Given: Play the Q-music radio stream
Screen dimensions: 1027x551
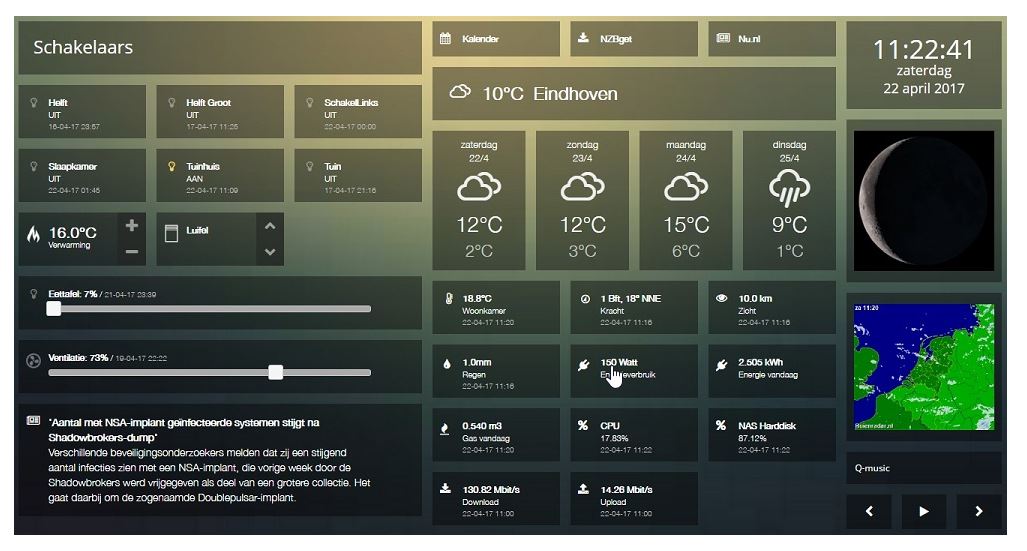Looking at the screenshot, I should coord(924,511).
